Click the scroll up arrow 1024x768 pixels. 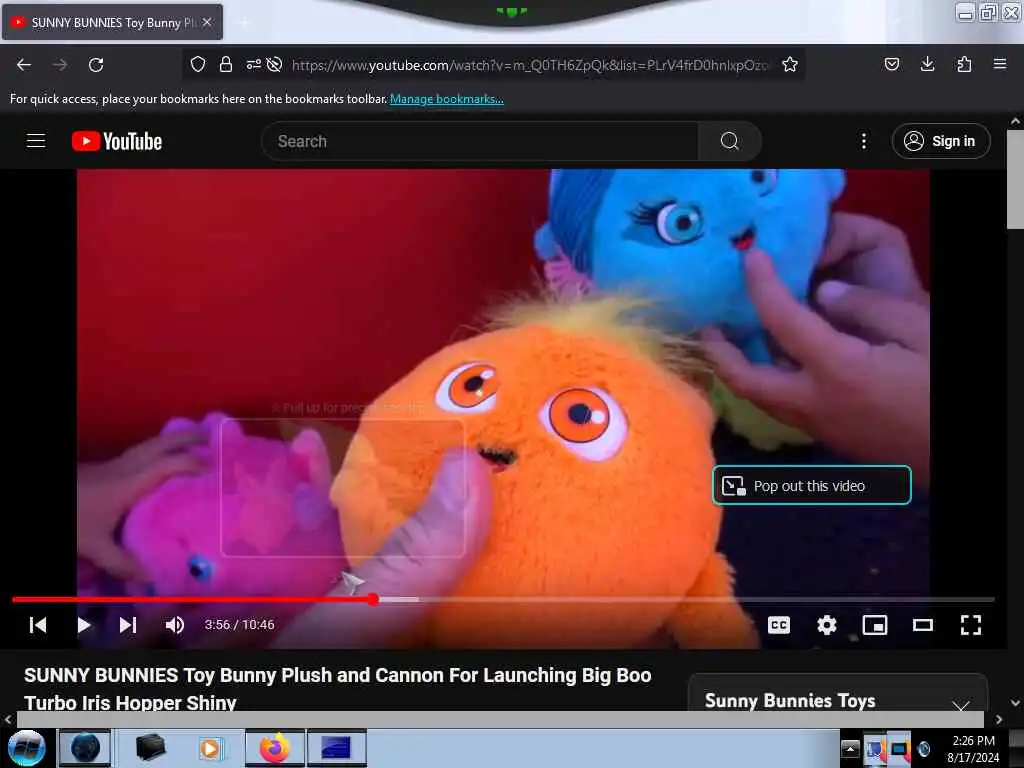[x=1016, y=121]
